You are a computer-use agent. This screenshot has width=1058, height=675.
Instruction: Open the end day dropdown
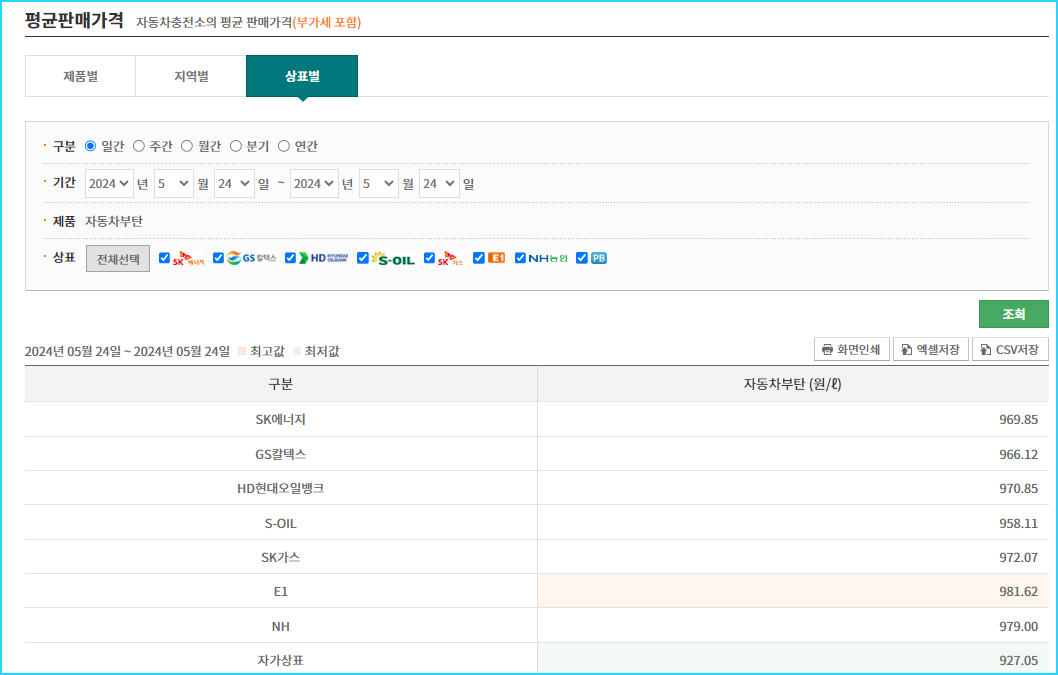point(439,184)
